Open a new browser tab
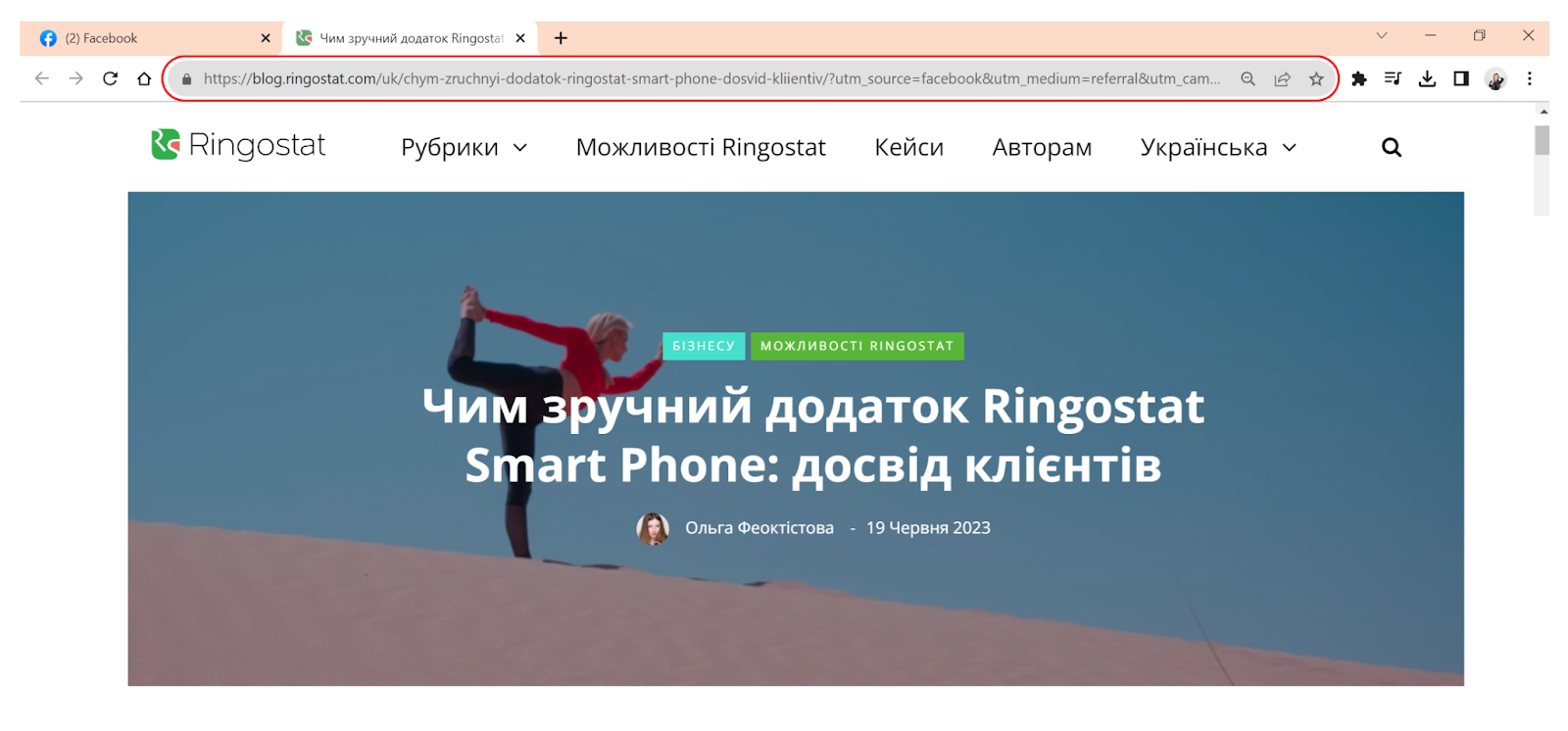The height and width of the screenshot is (731, 1568). (x=561, y=38)
